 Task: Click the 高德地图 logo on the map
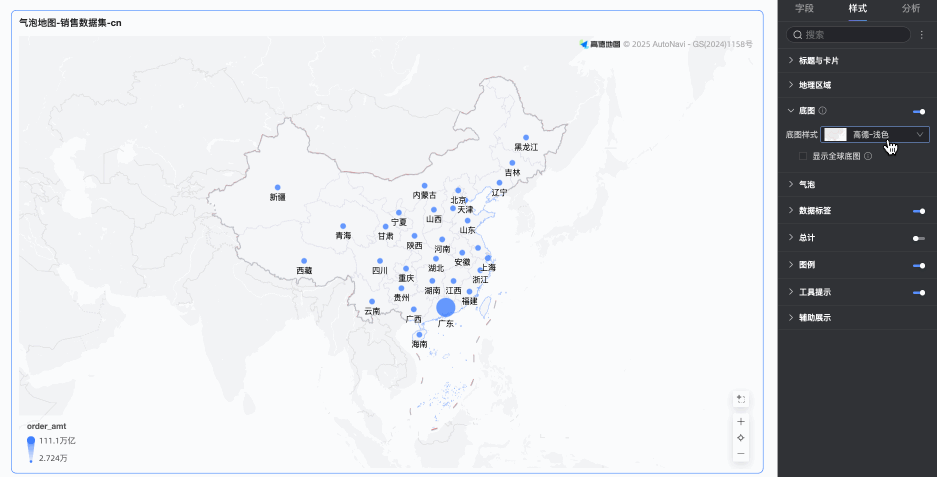pyautogui.click(x=600, y=44)
